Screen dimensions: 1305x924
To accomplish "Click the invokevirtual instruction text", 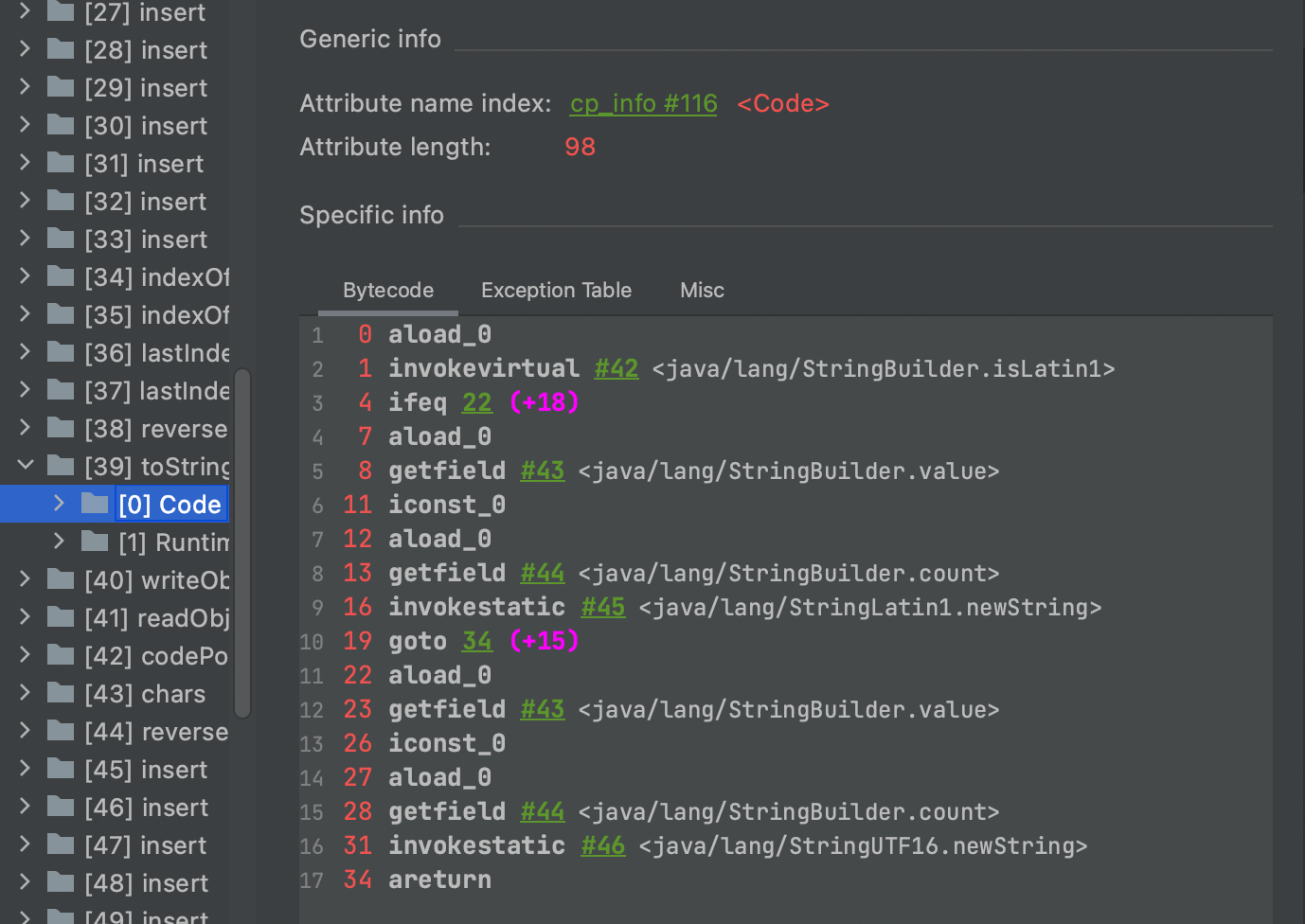I will [x=484, y=368].
